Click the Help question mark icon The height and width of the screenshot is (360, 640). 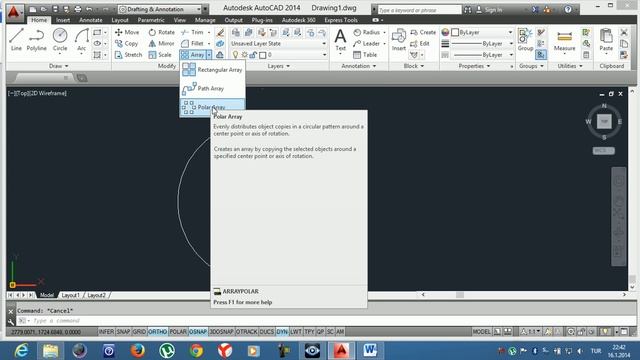[x=568, y=9]
